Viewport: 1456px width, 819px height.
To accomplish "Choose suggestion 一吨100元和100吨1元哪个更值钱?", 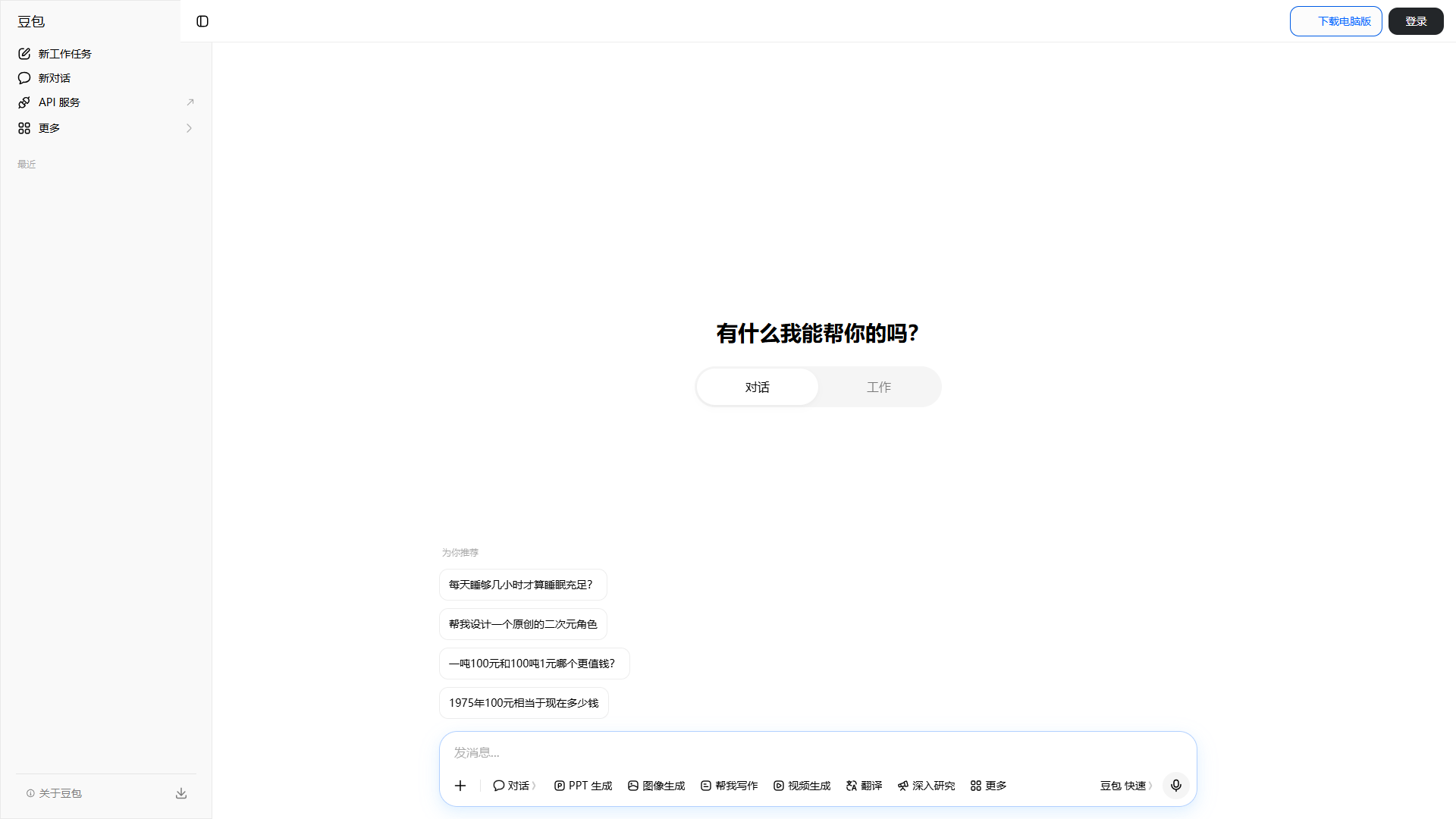I will click(x=535, y=664).
